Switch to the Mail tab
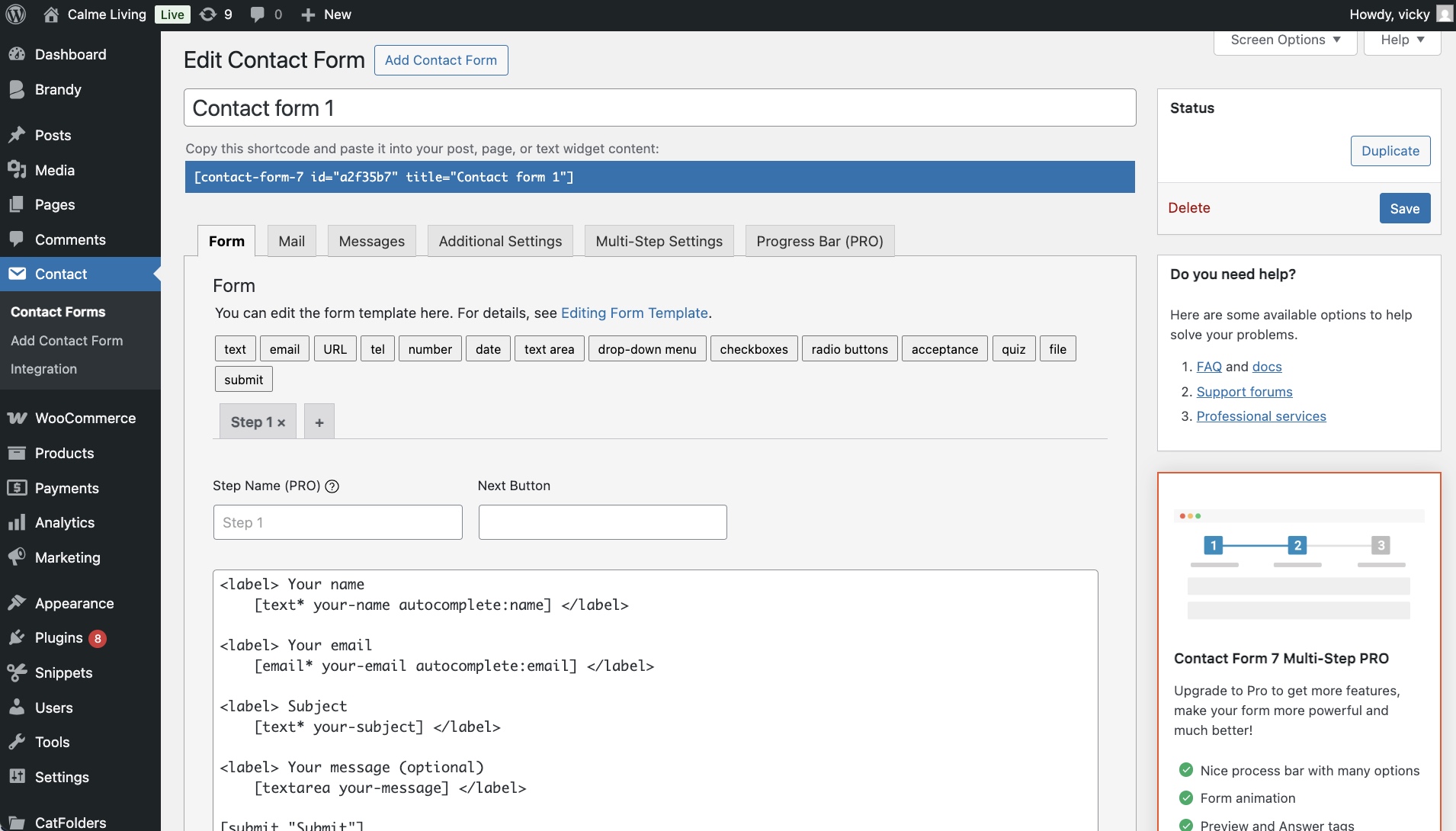 [x=291, y=241]
